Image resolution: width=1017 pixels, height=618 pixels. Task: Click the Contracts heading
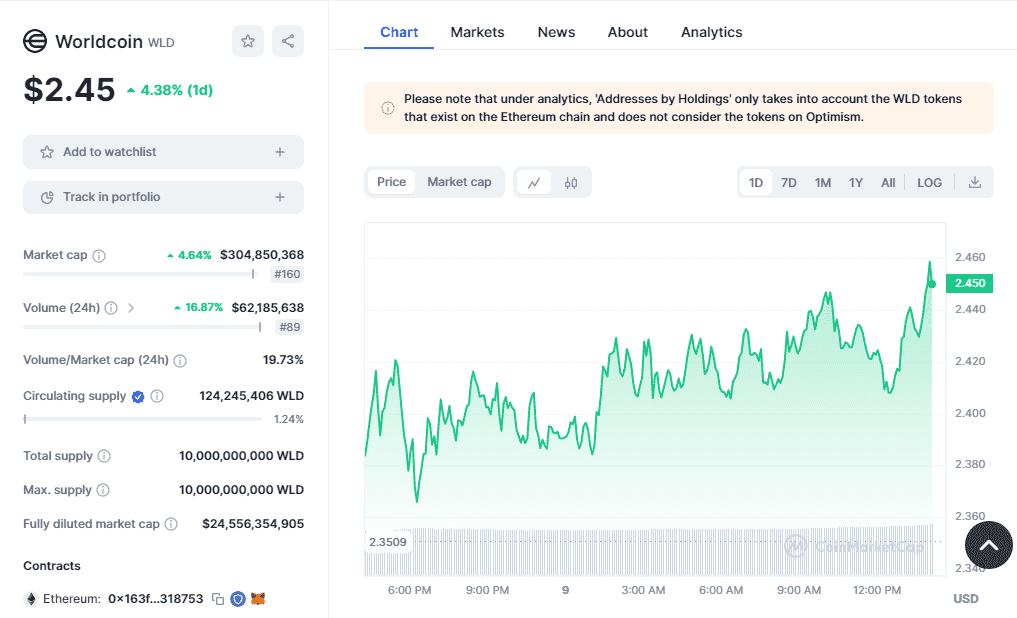tap(52, 565)
